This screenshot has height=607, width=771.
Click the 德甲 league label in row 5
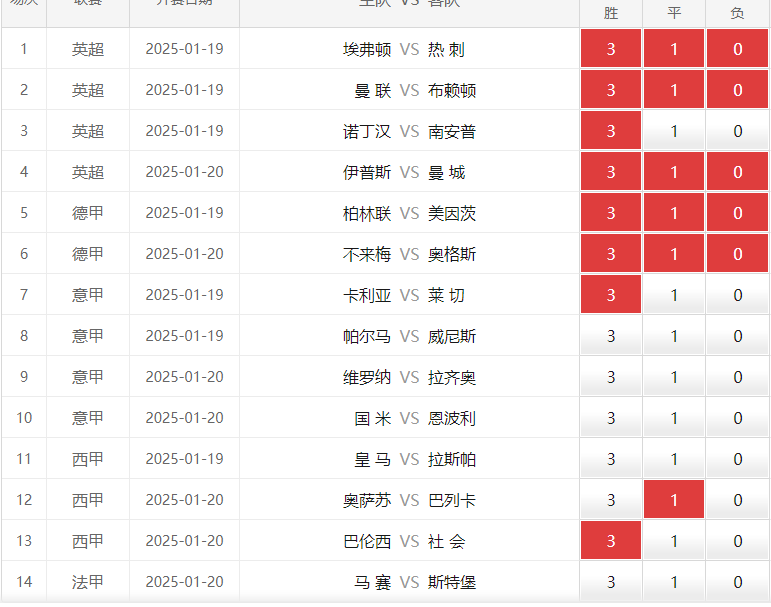click(88, 213)
